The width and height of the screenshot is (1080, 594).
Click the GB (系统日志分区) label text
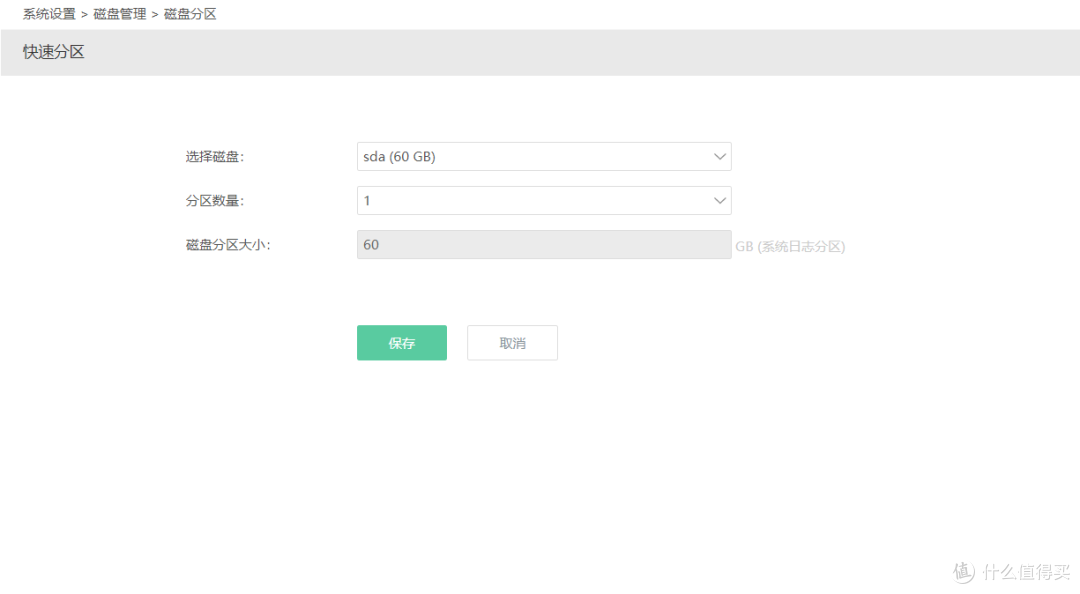click(x=790, y=245)
